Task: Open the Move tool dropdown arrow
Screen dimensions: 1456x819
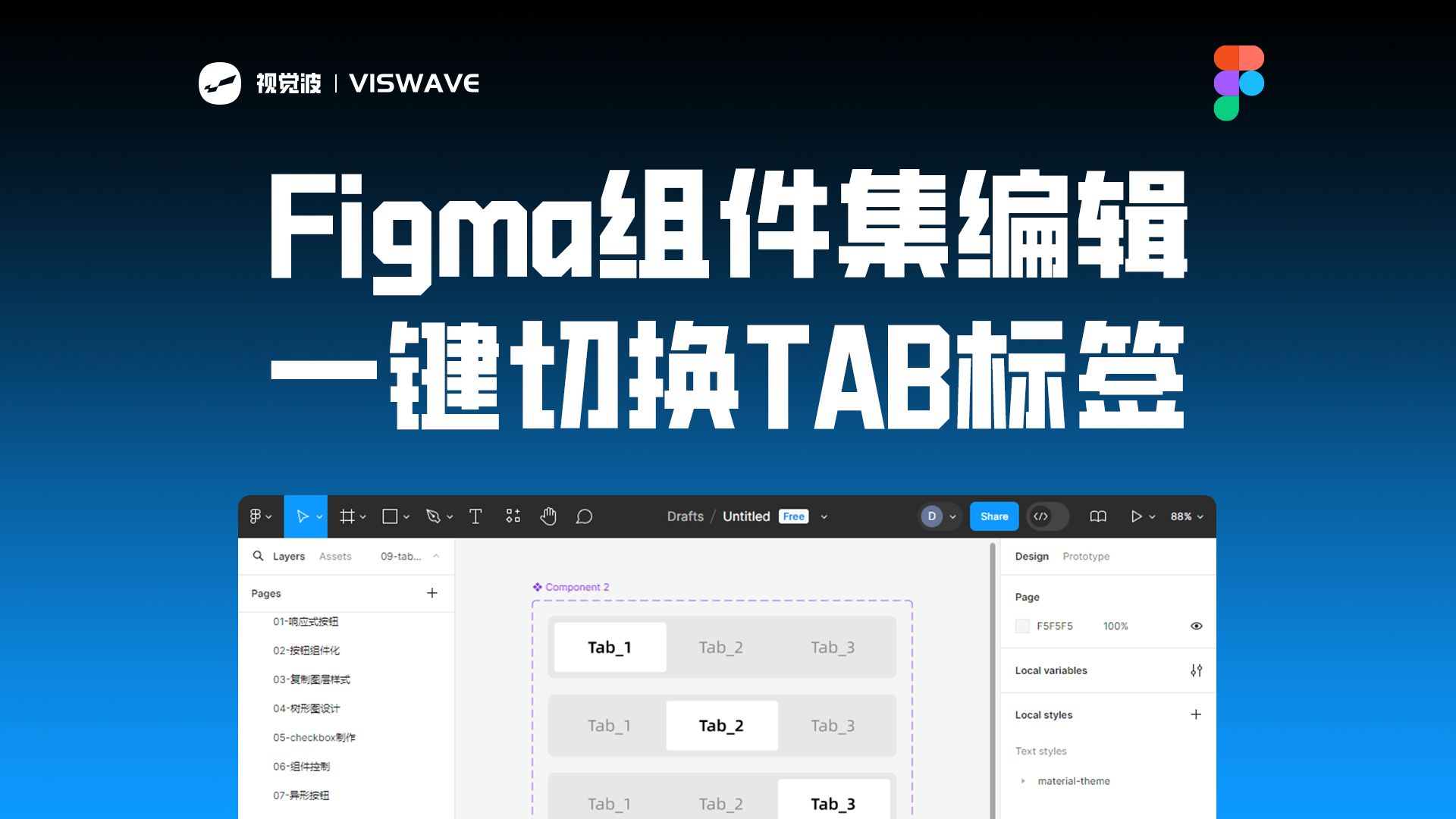Action: click(319, 517)
